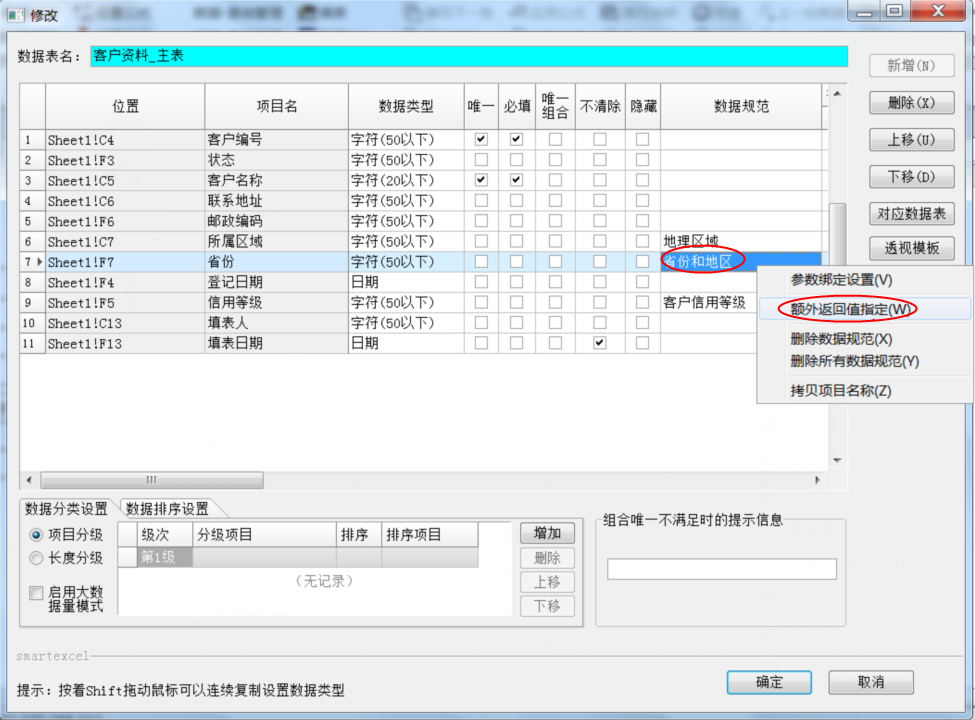Screen dimensions: 975x720
Task: Click horizontal scrollbar right arrow
Action: (x=817, y=480)
